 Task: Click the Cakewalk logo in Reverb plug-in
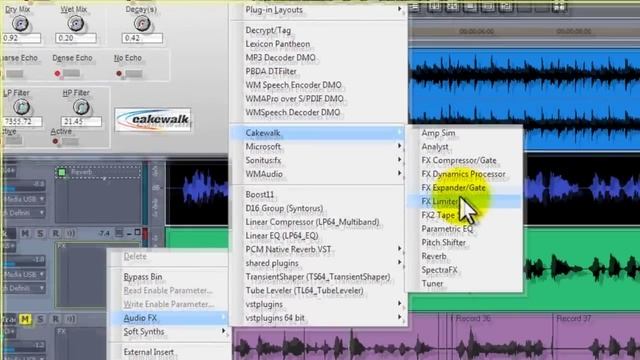153,120
